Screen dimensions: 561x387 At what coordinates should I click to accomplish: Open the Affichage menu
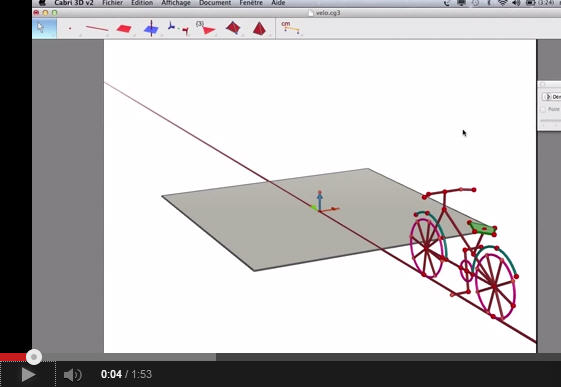click(176, 3)
